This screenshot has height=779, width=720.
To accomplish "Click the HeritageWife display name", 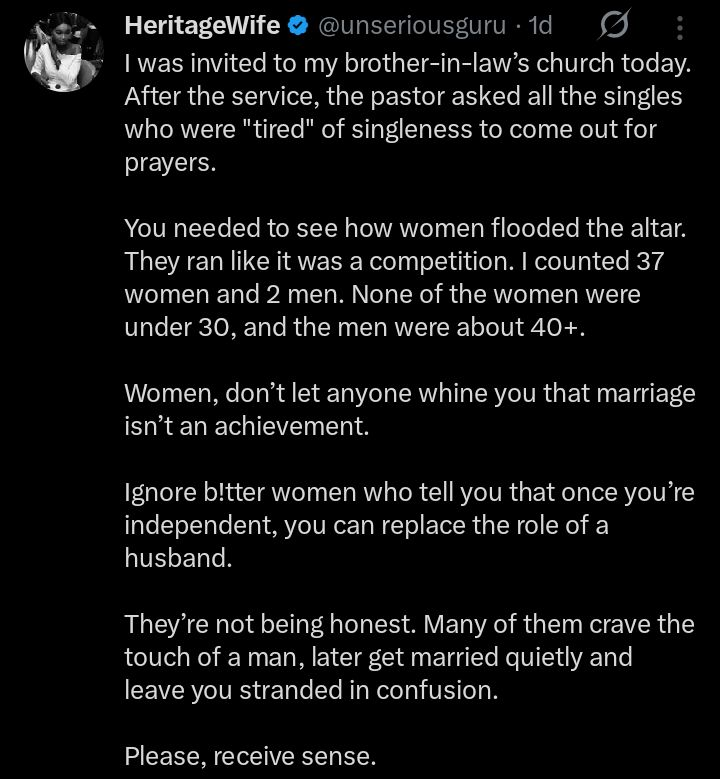I will 201,26.
